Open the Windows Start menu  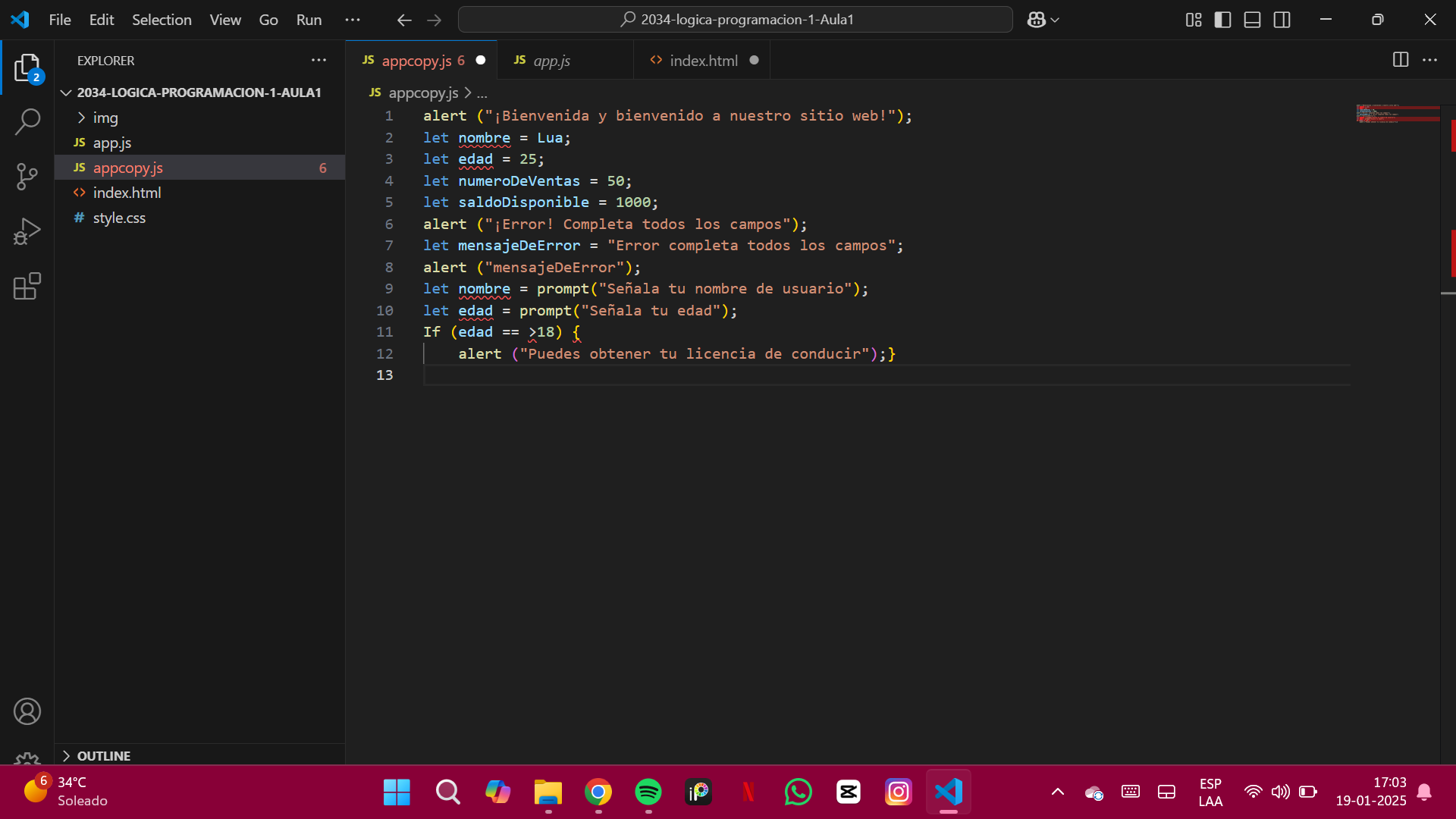[x=397, y=792]
